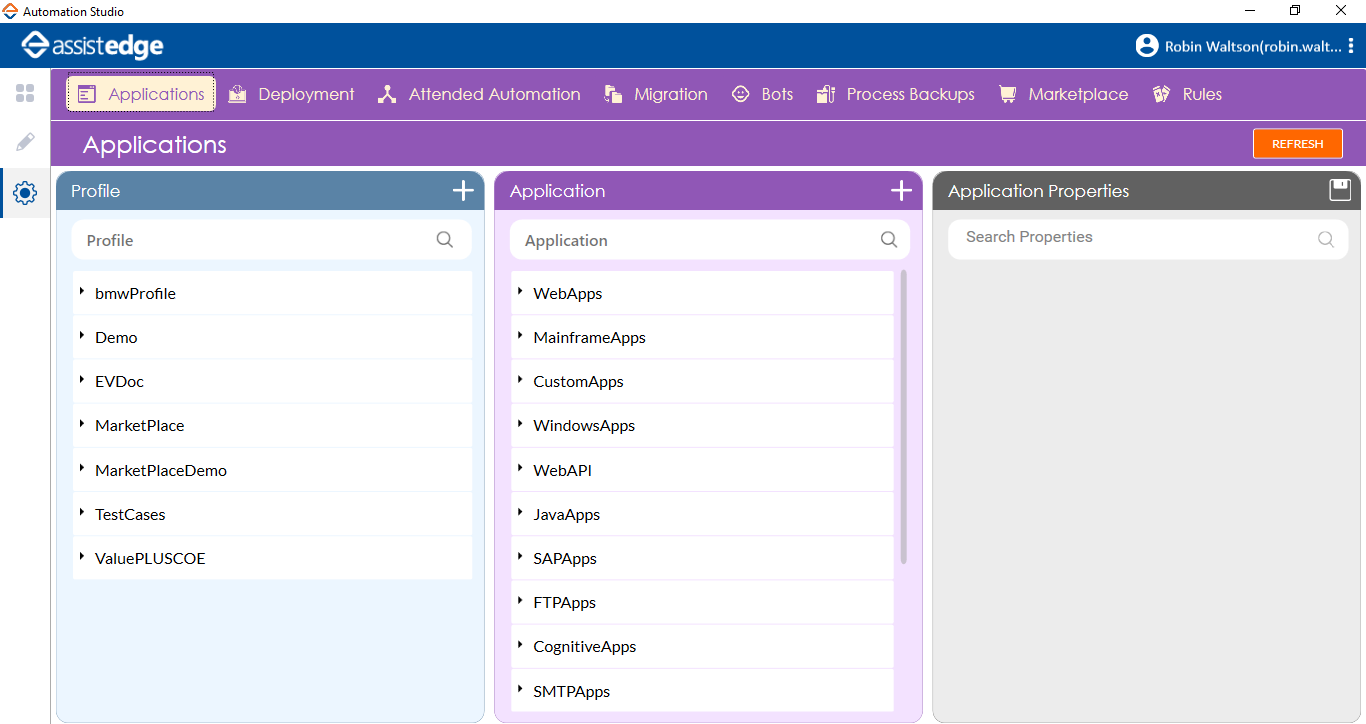Click the Application list scrollbar

[904, 417]
